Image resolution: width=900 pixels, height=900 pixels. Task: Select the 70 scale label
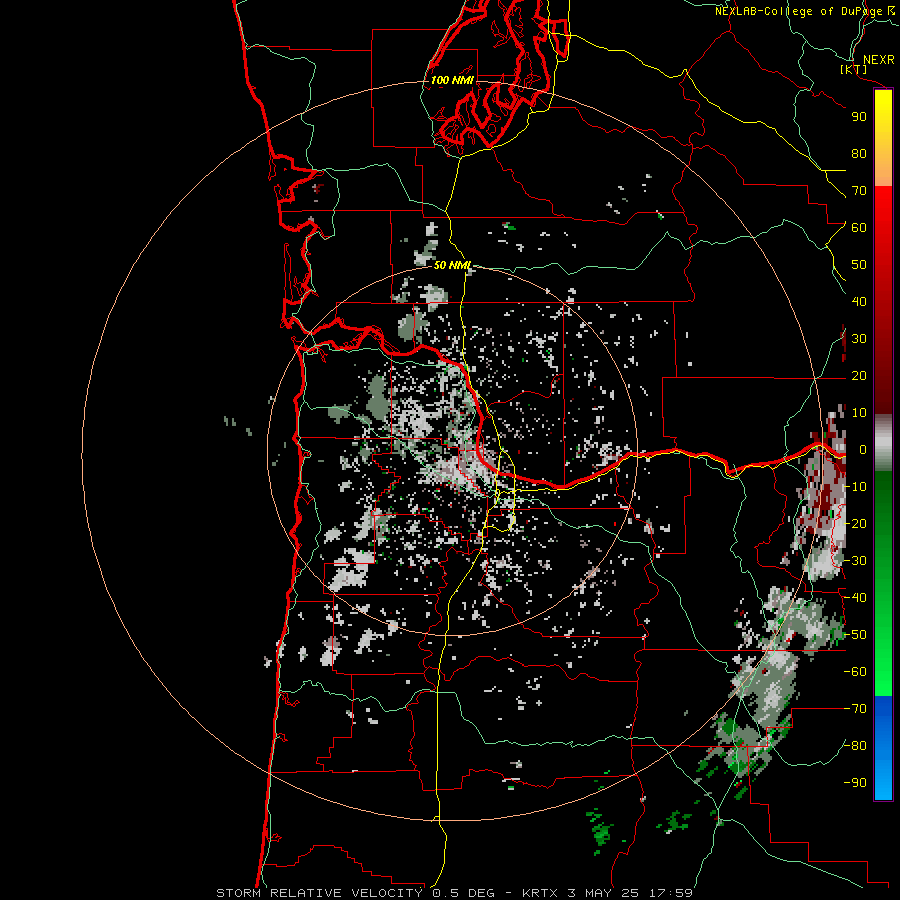(859, 191)
